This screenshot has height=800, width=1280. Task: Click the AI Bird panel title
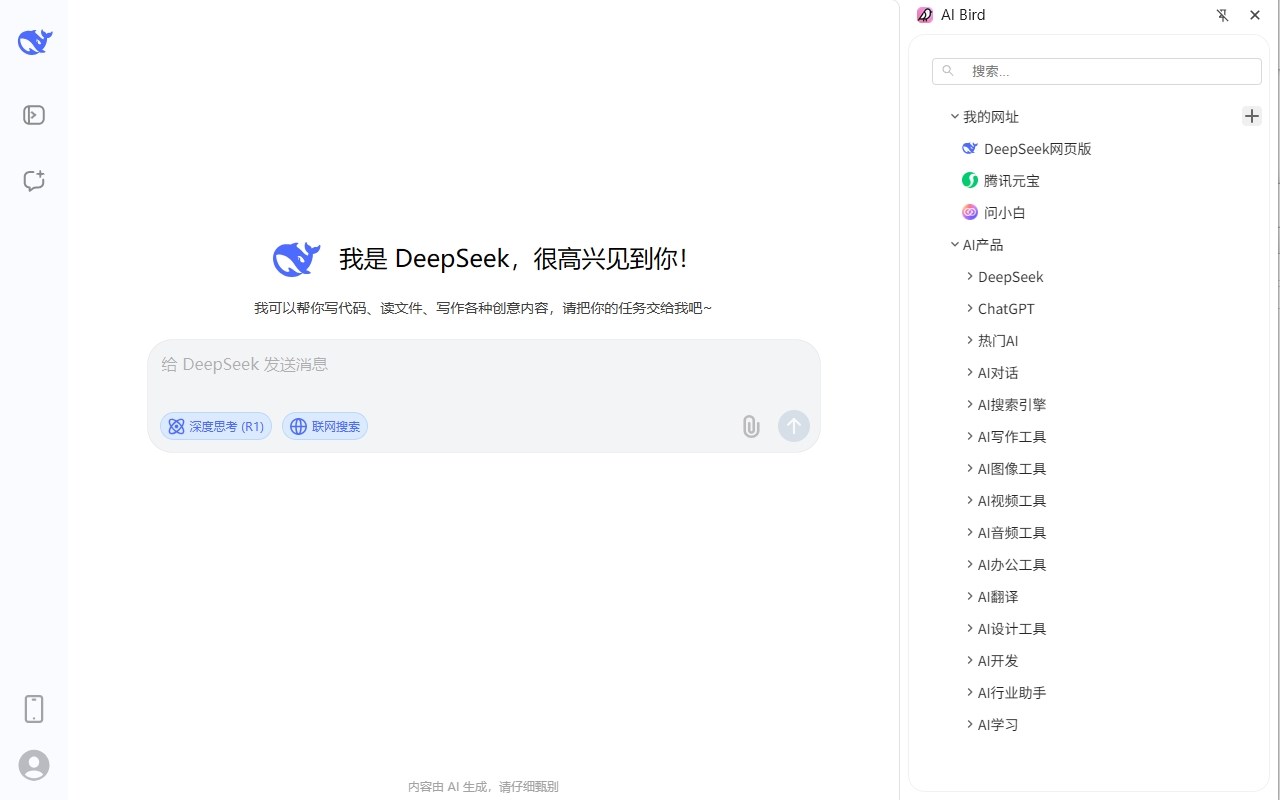click(x=963, y=15)
